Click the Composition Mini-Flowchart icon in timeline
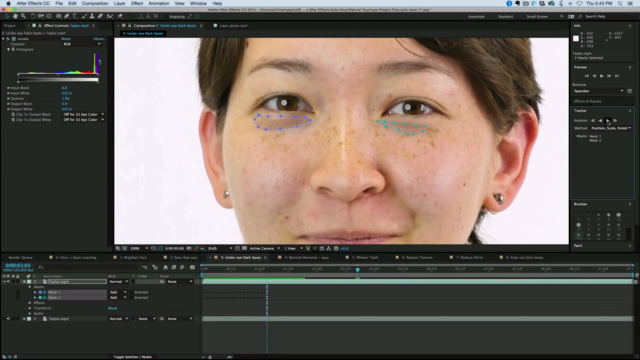 pyautogui.click(x=144, y=267)
